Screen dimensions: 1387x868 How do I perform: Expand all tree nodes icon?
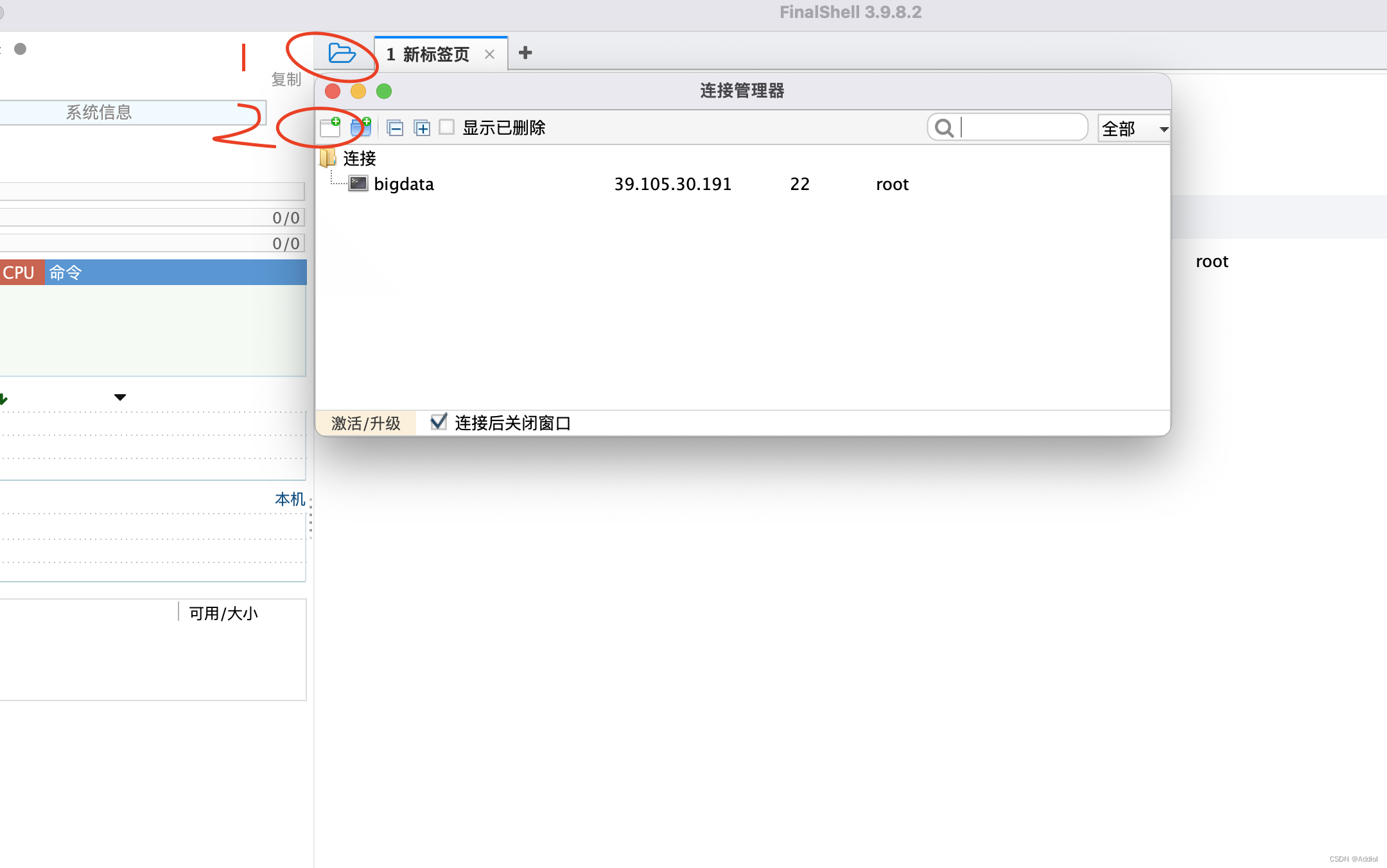tap(422, 128)
